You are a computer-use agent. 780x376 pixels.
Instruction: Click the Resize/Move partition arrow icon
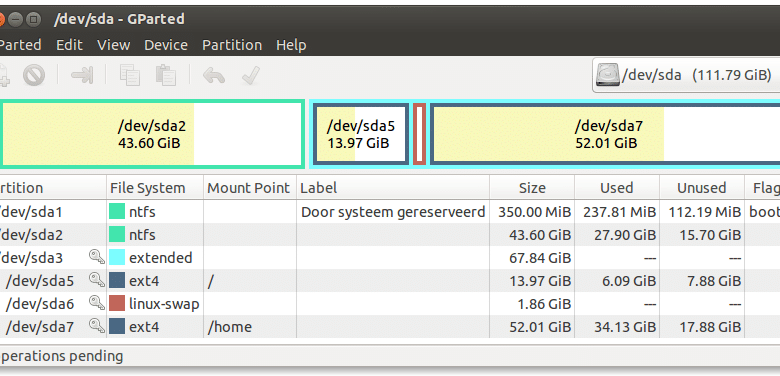(x=82, y=76)
